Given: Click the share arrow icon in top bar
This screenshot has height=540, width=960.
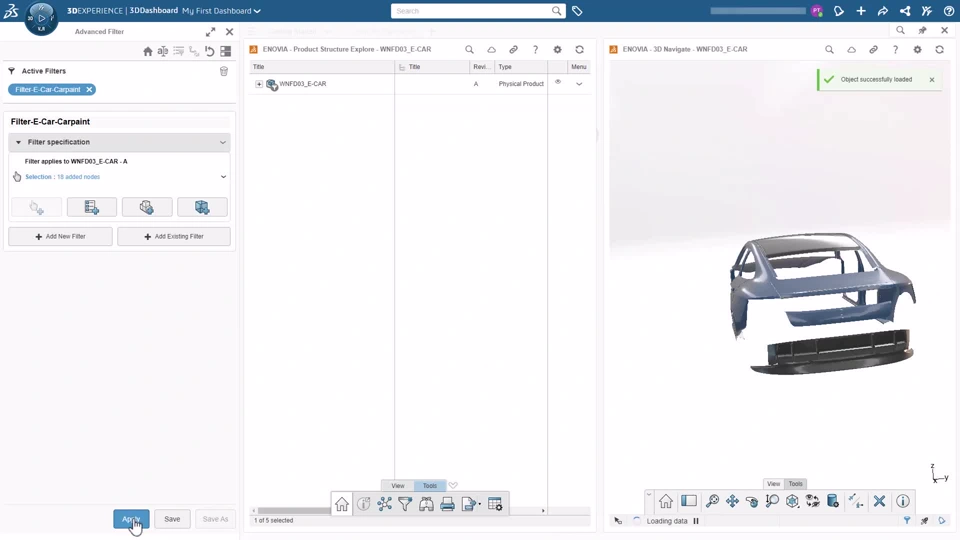Looking at the screenshot, I should [x=883, y=11].
